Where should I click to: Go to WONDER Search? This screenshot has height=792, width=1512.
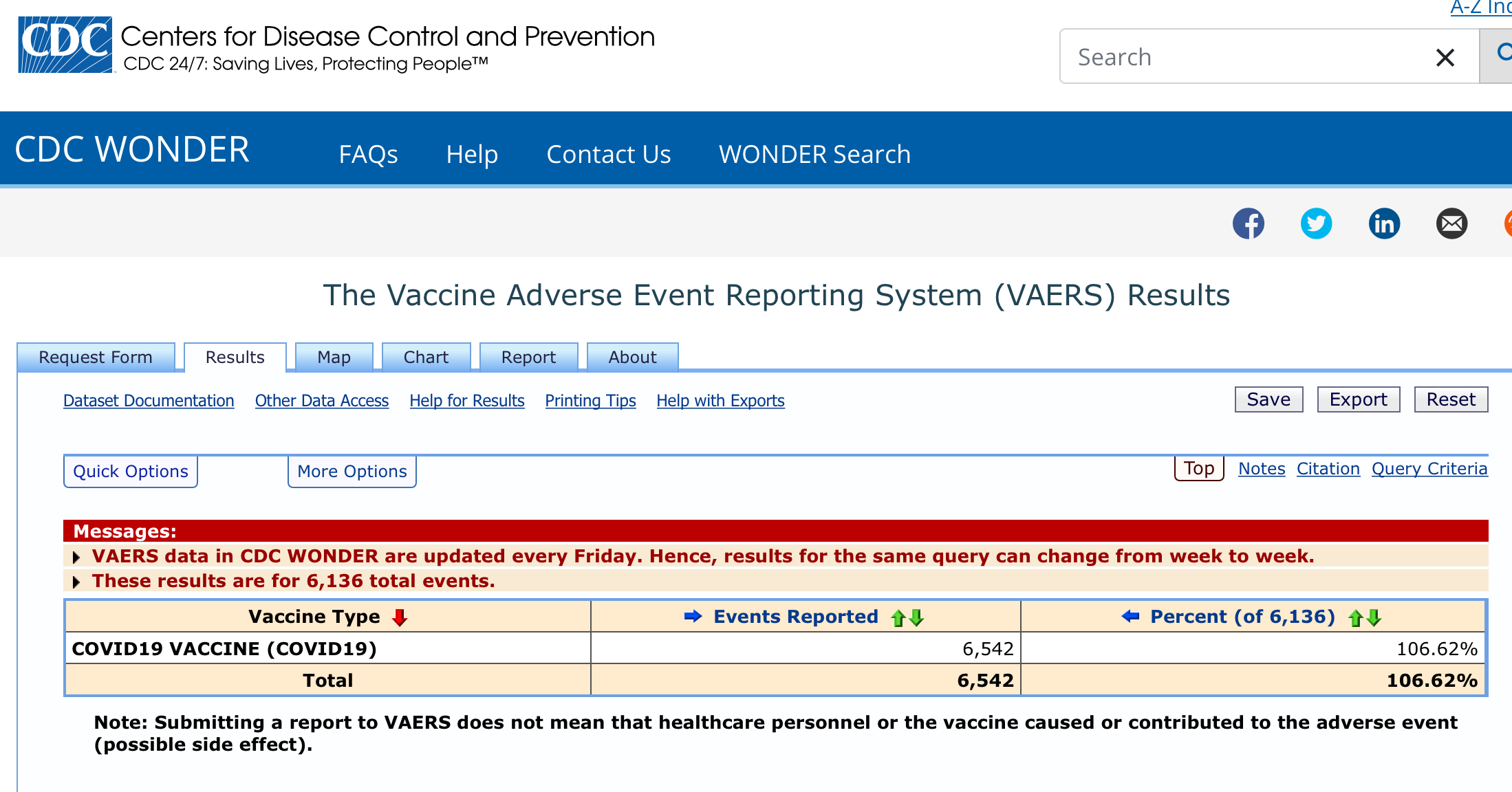click(x=815, y=154)
